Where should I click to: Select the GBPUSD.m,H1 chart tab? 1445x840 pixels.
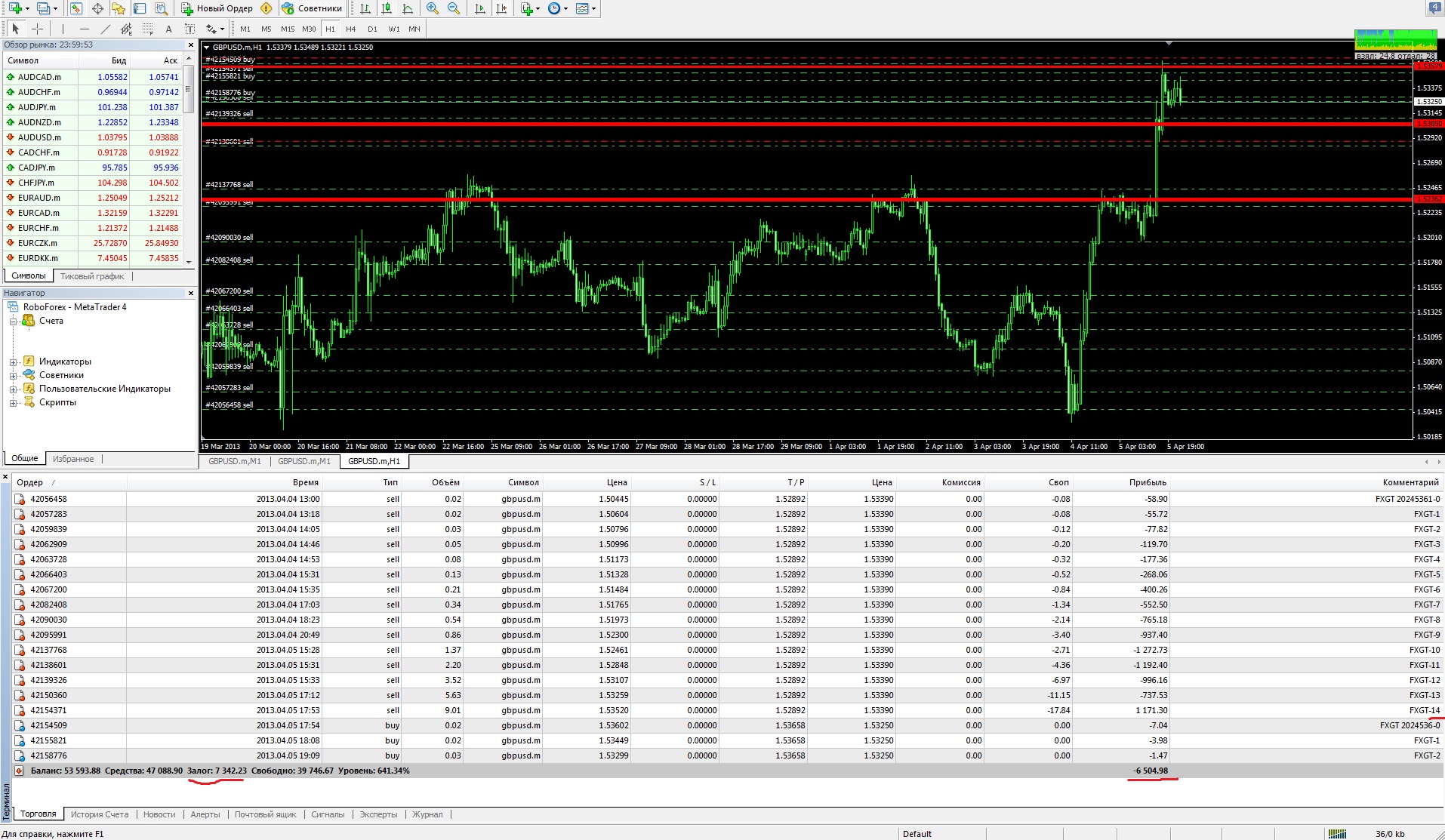click(x=374, y=461)
